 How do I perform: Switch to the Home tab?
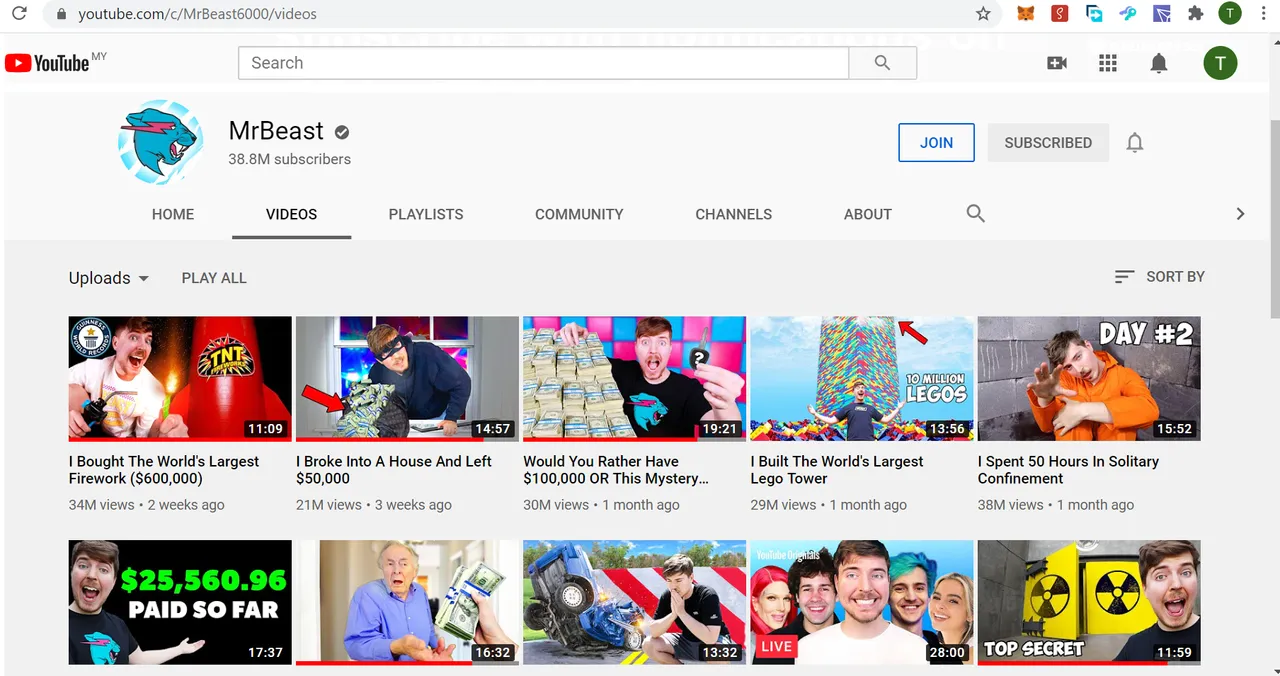[x=173, y=214]
